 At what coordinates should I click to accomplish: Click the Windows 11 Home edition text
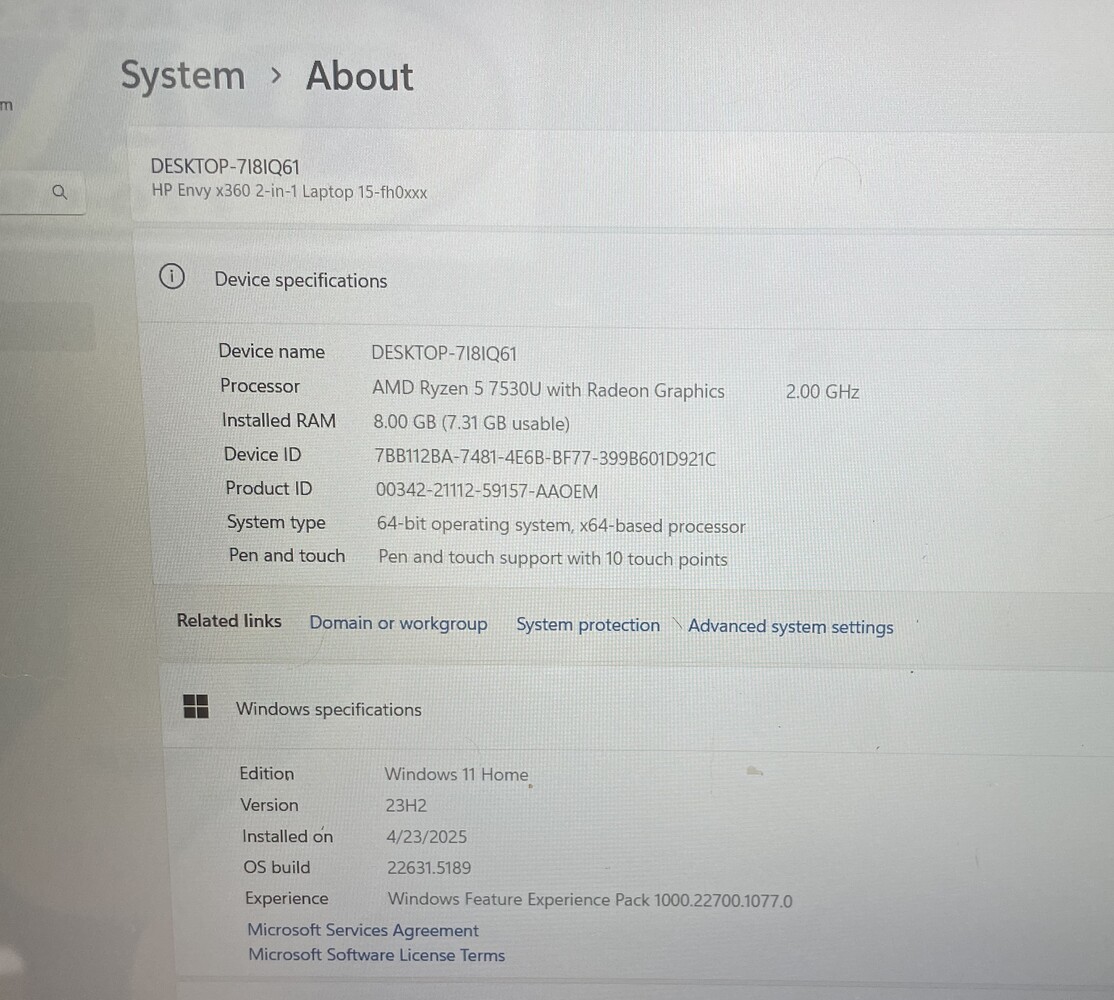(456, 774)
